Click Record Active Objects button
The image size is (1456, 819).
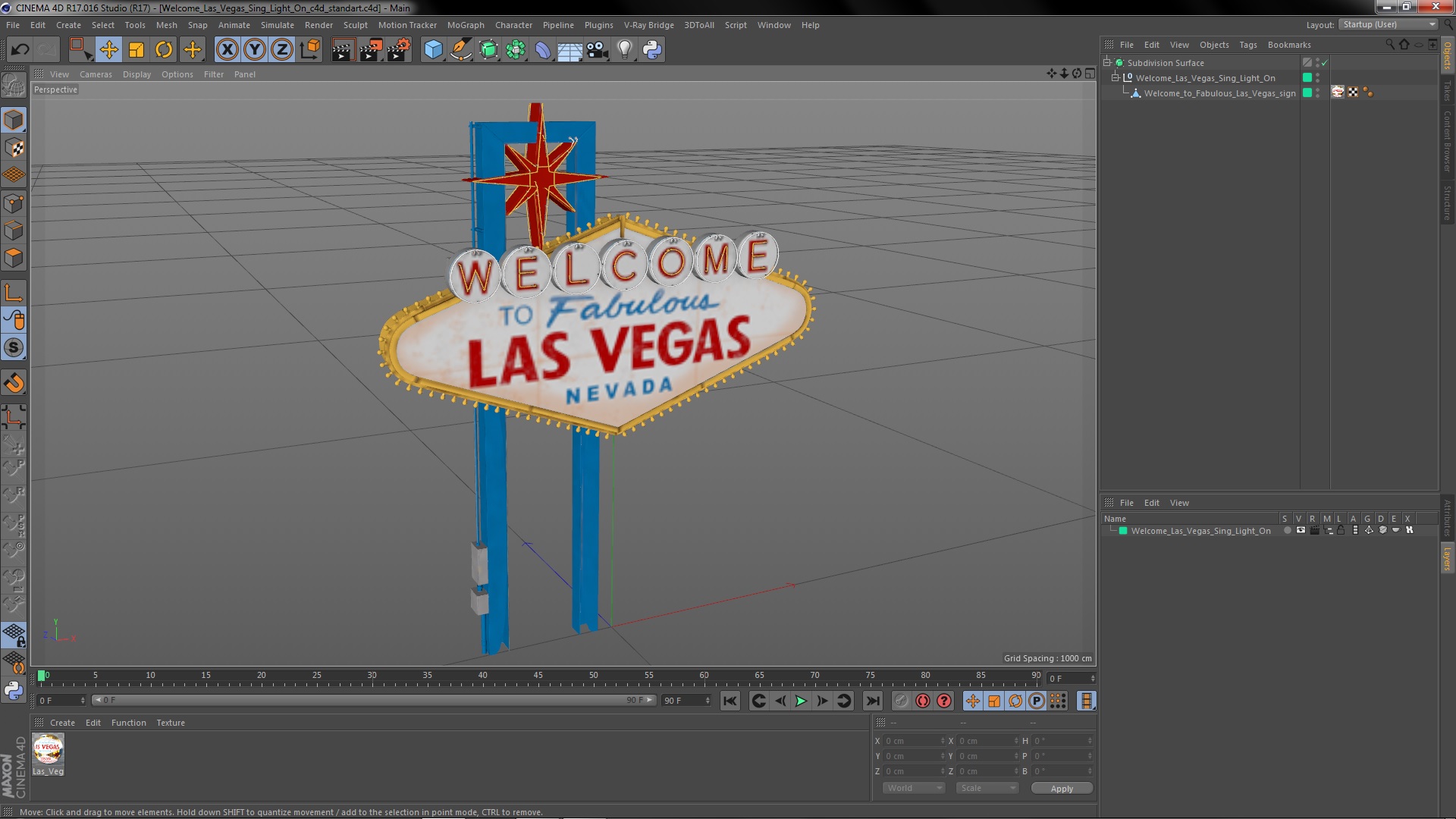click(901, 701)
